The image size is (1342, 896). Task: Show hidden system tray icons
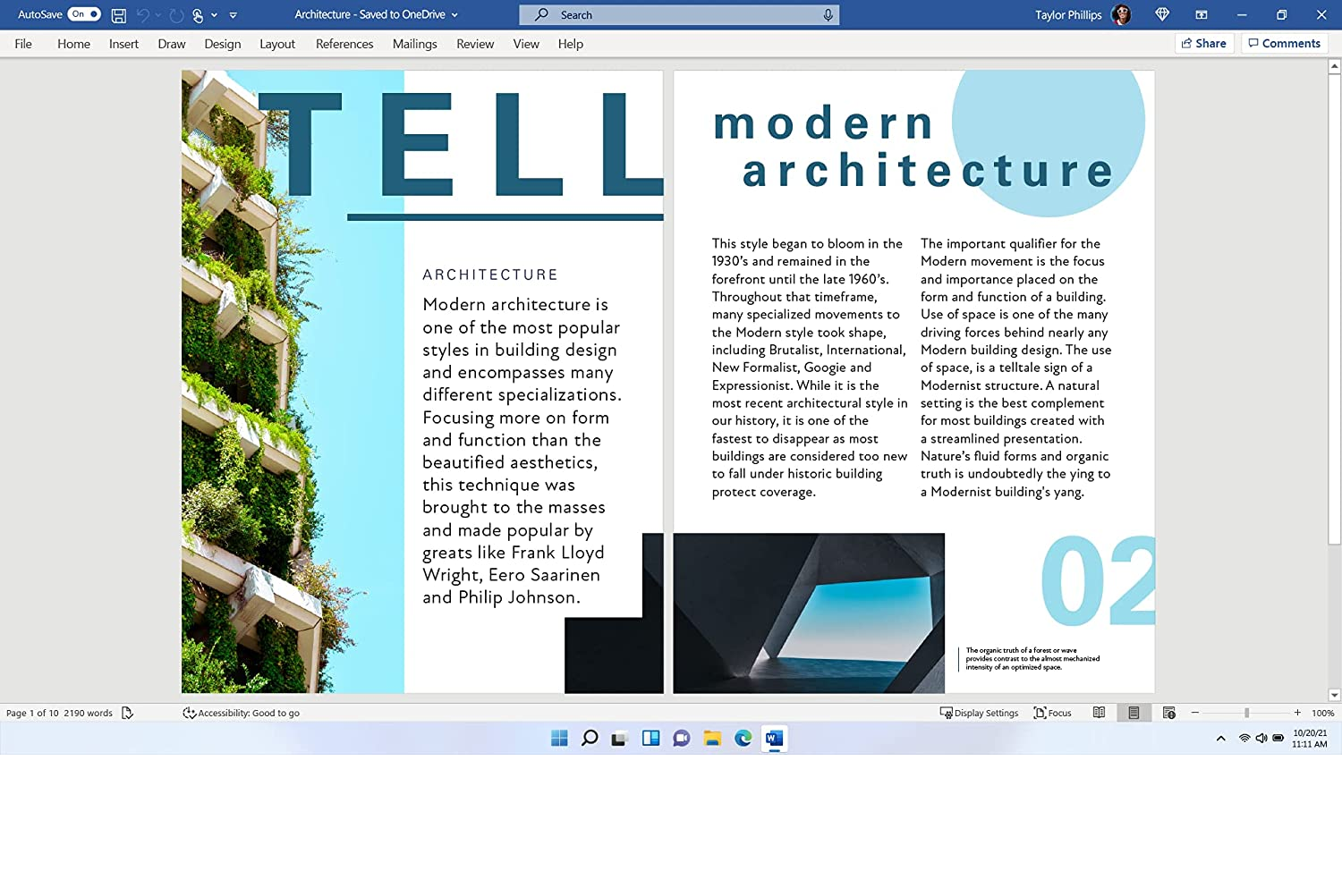[x=1220, y=738]
